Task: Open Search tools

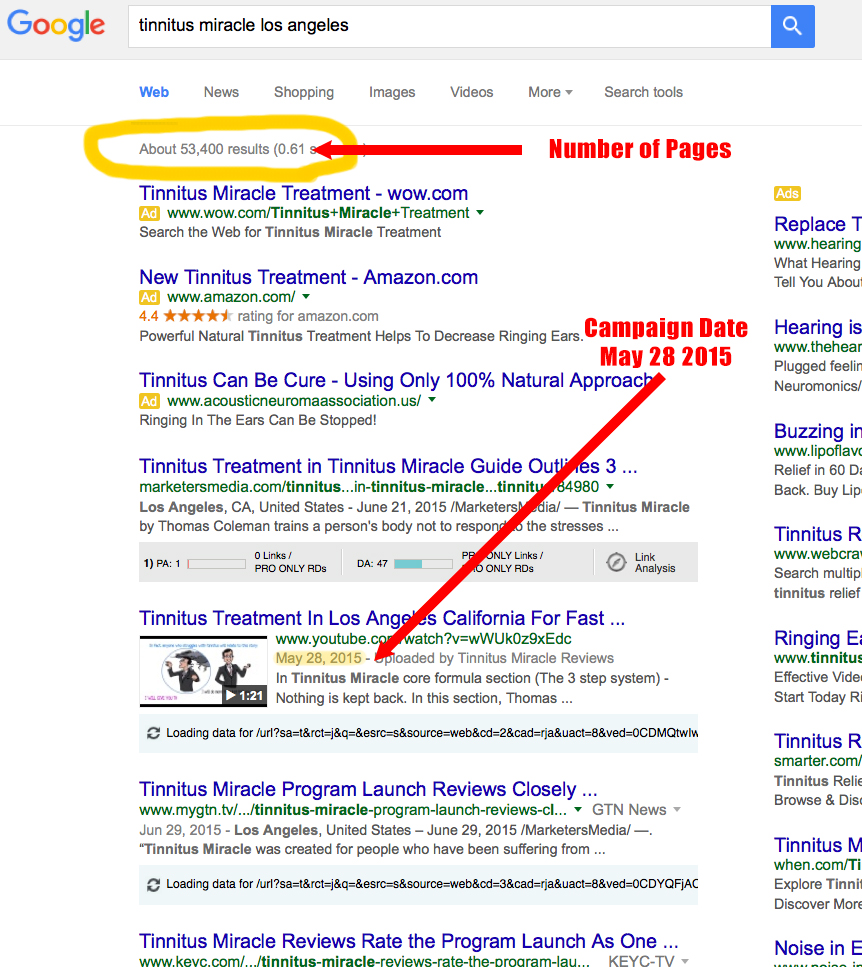Action: point(644,93)
